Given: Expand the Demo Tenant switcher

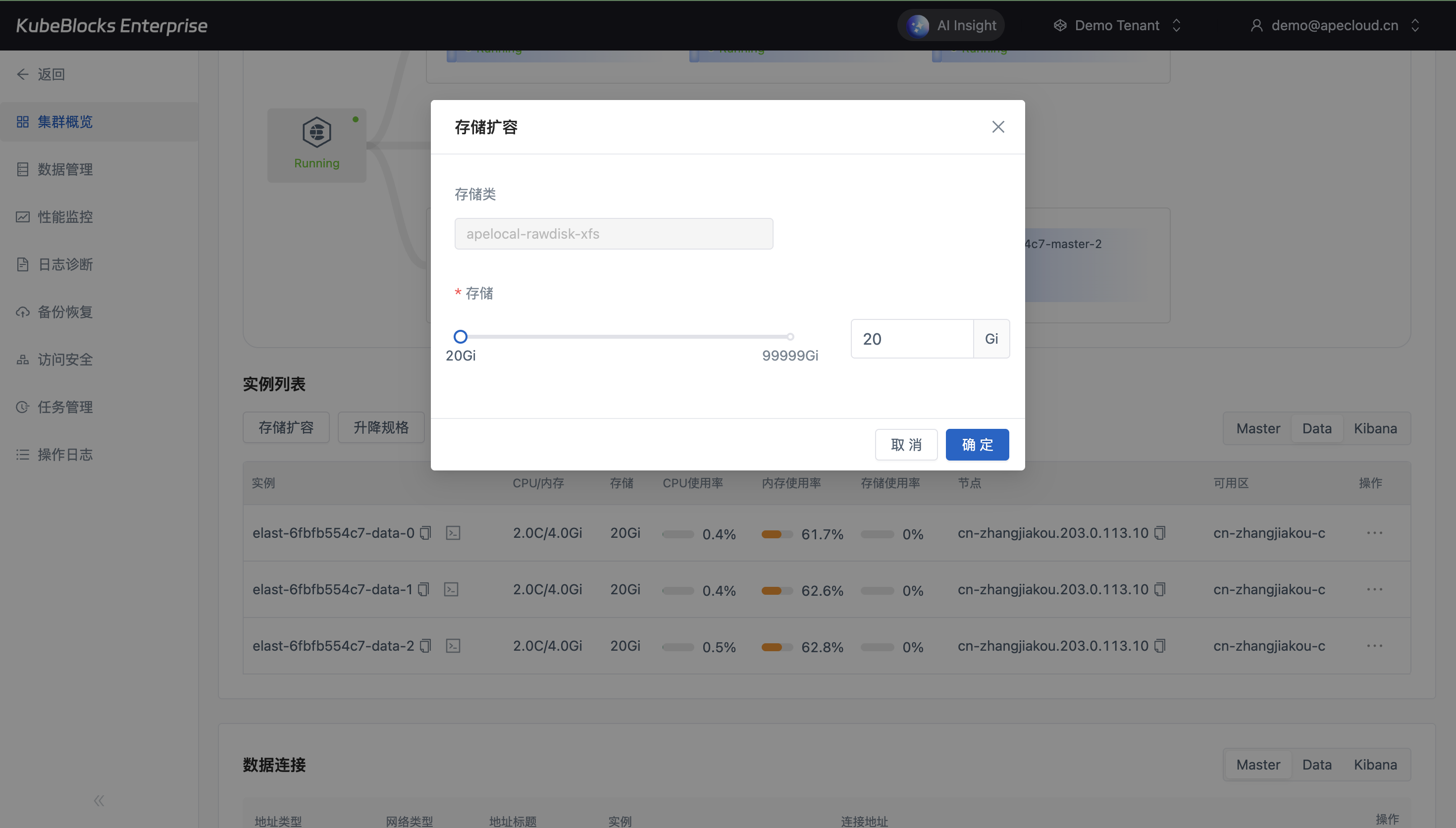Looking at the screenshot, I should [x=1117, y=25].
